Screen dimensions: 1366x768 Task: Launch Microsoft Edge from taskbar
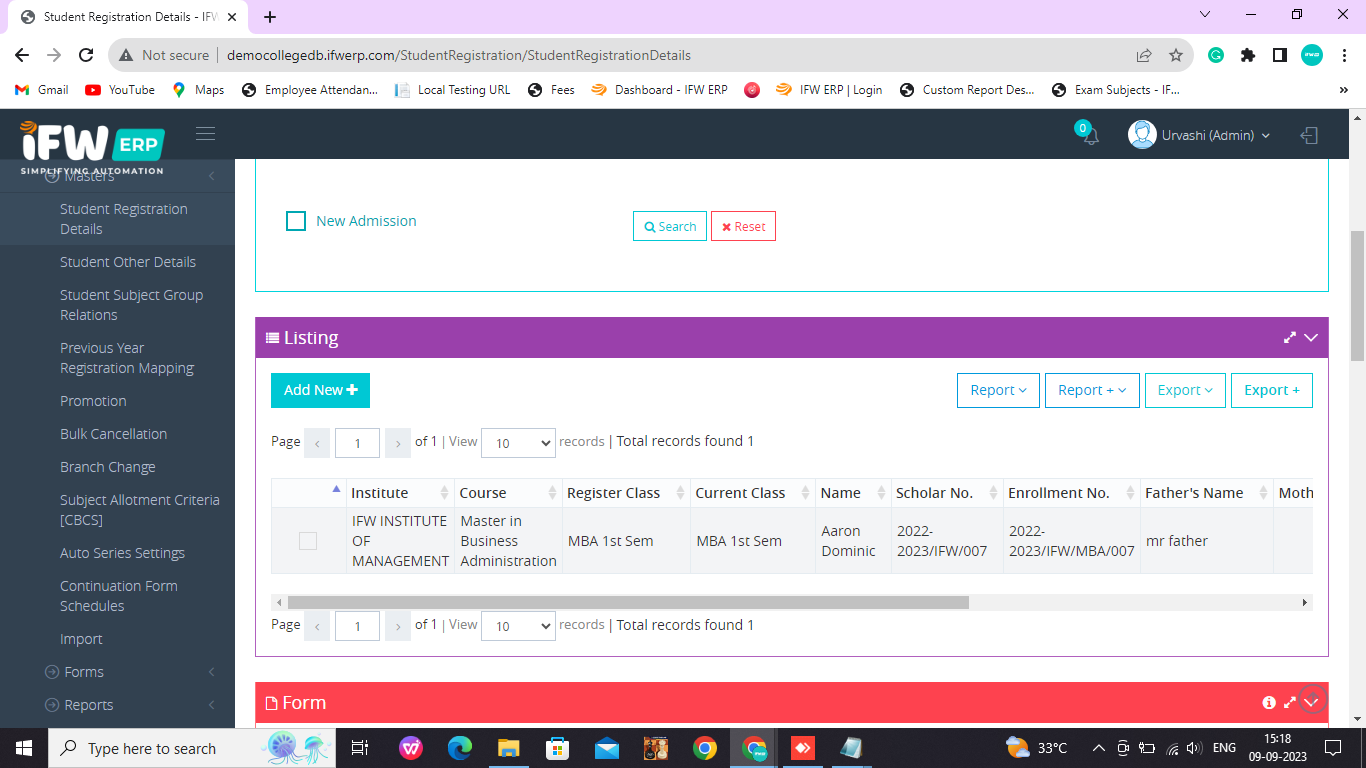tap(460, 748)
